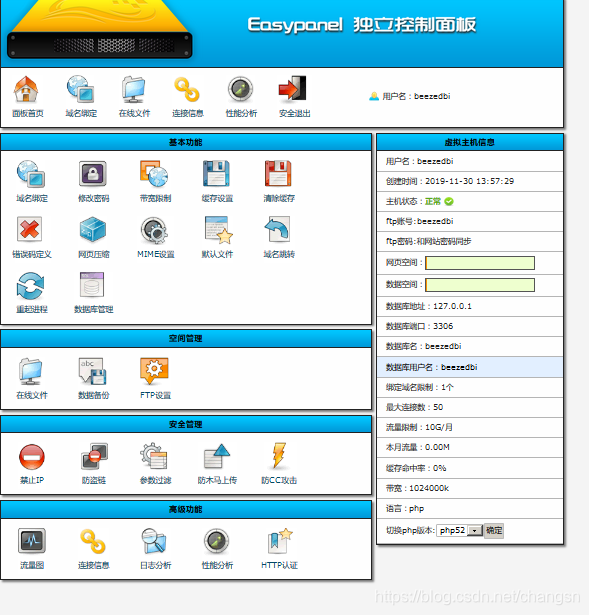Image resolution: width=589 pixels, height=615 pixels.
Task: Click 域名绑定 in the top toolbar
Action: [80, 89]
